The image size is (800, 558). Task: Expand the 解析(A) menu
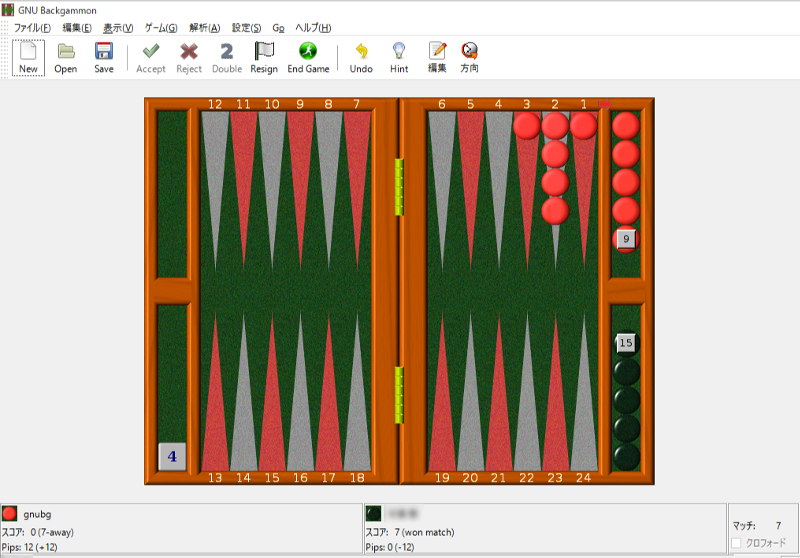pos(204,27)
